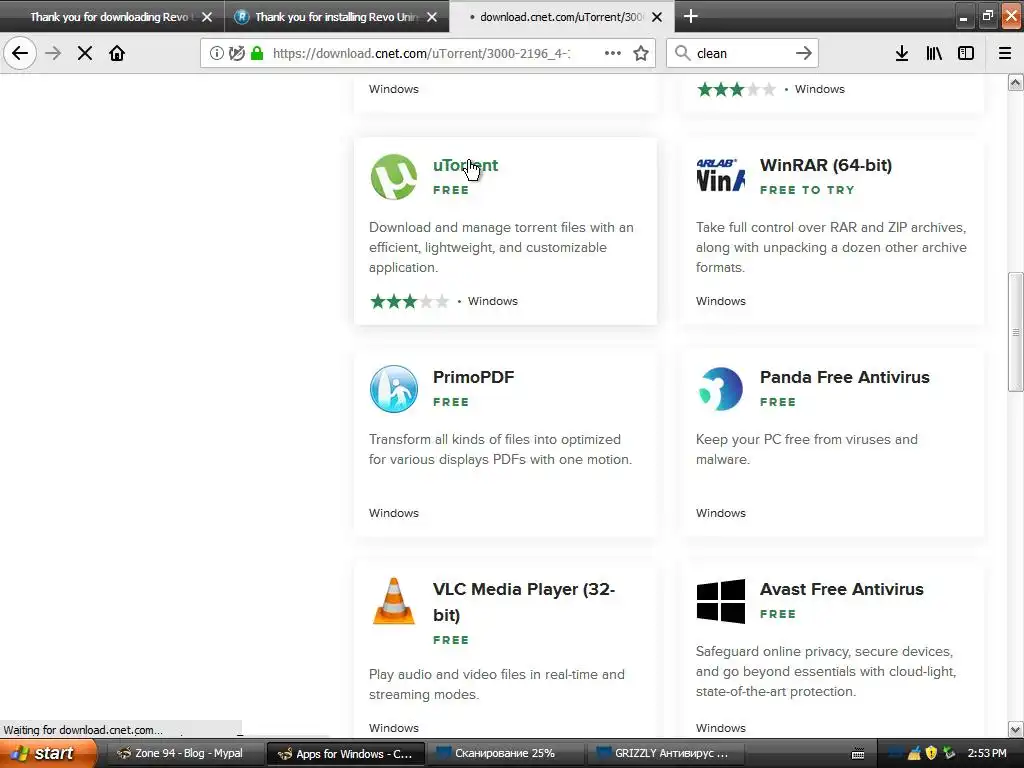Open a new browser tab

(x=690, y=16)
